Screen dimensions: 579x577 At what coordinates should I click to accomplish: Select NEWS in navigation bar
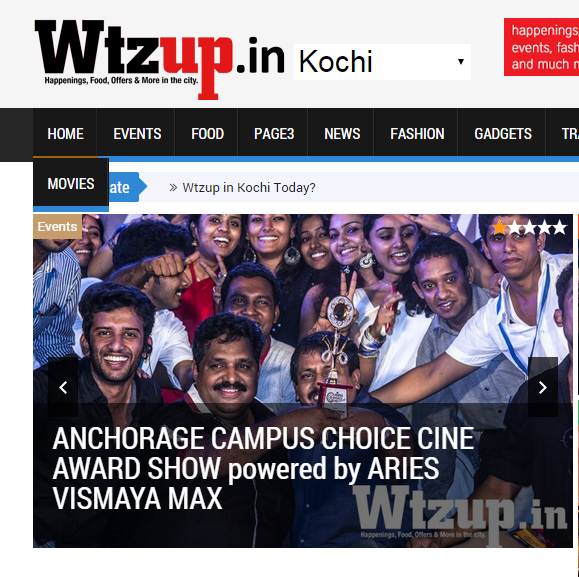[x=342, y=134]
